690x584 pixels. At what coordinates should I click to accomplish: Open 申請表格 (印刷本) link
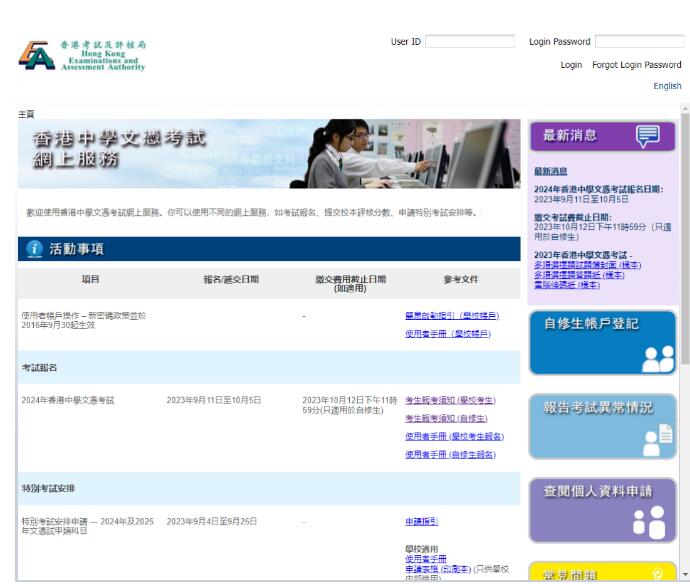point(438,569)
